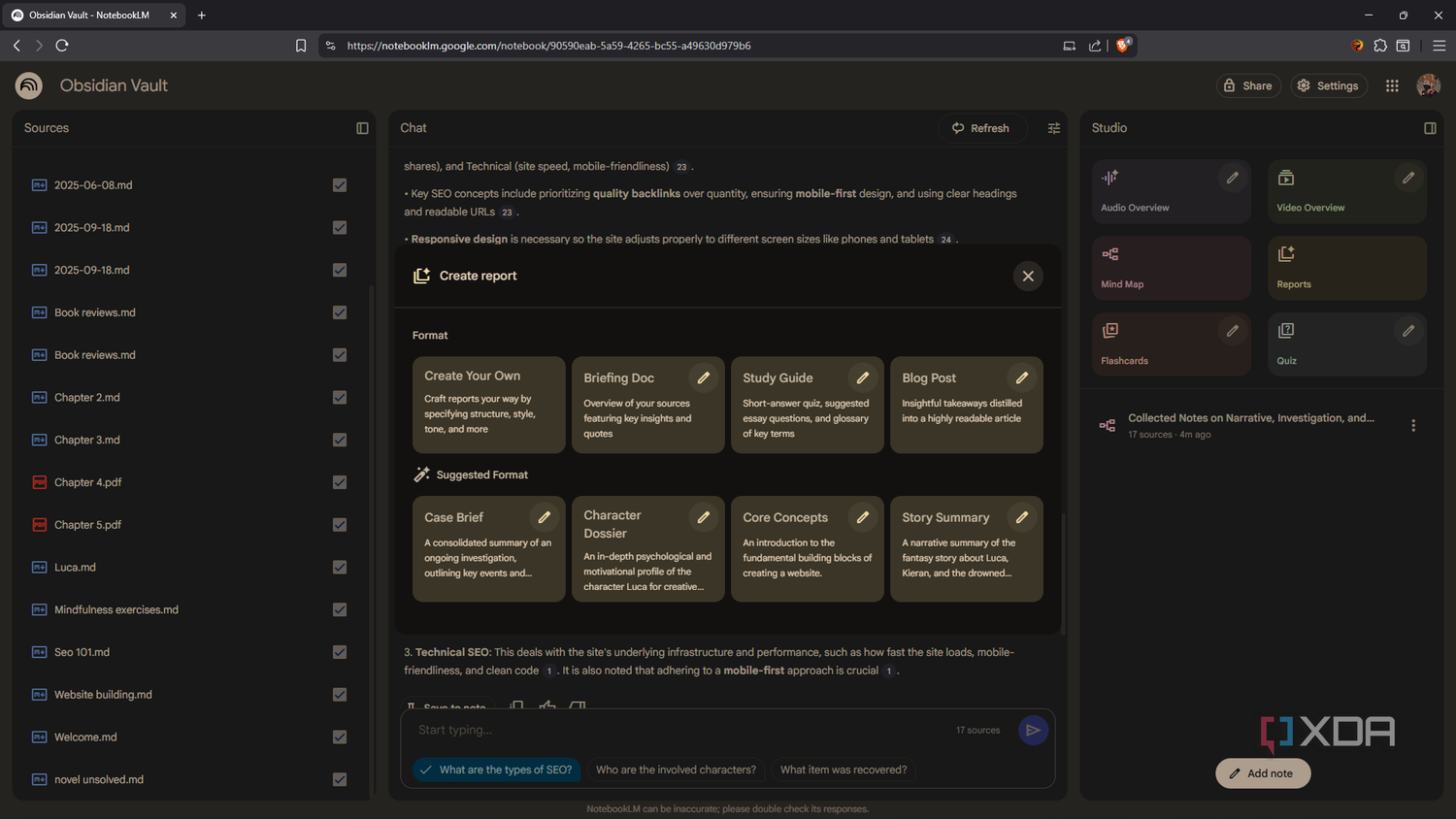Refresh the chat
Viewport: 1456px width, 819px height.
tap(981, 128)
